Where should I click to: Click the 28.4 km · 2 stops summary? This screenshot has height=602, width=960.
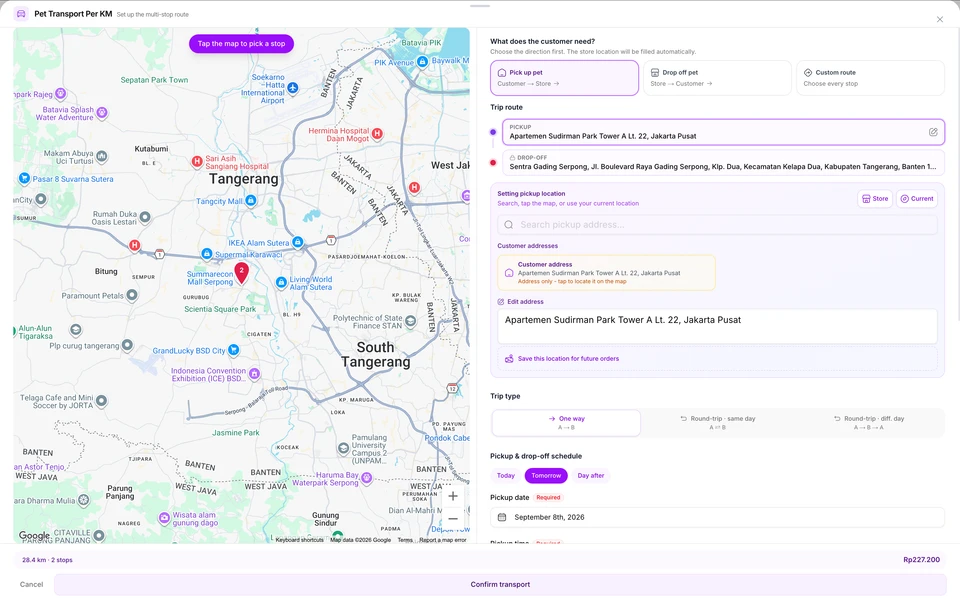click(47, 560)
